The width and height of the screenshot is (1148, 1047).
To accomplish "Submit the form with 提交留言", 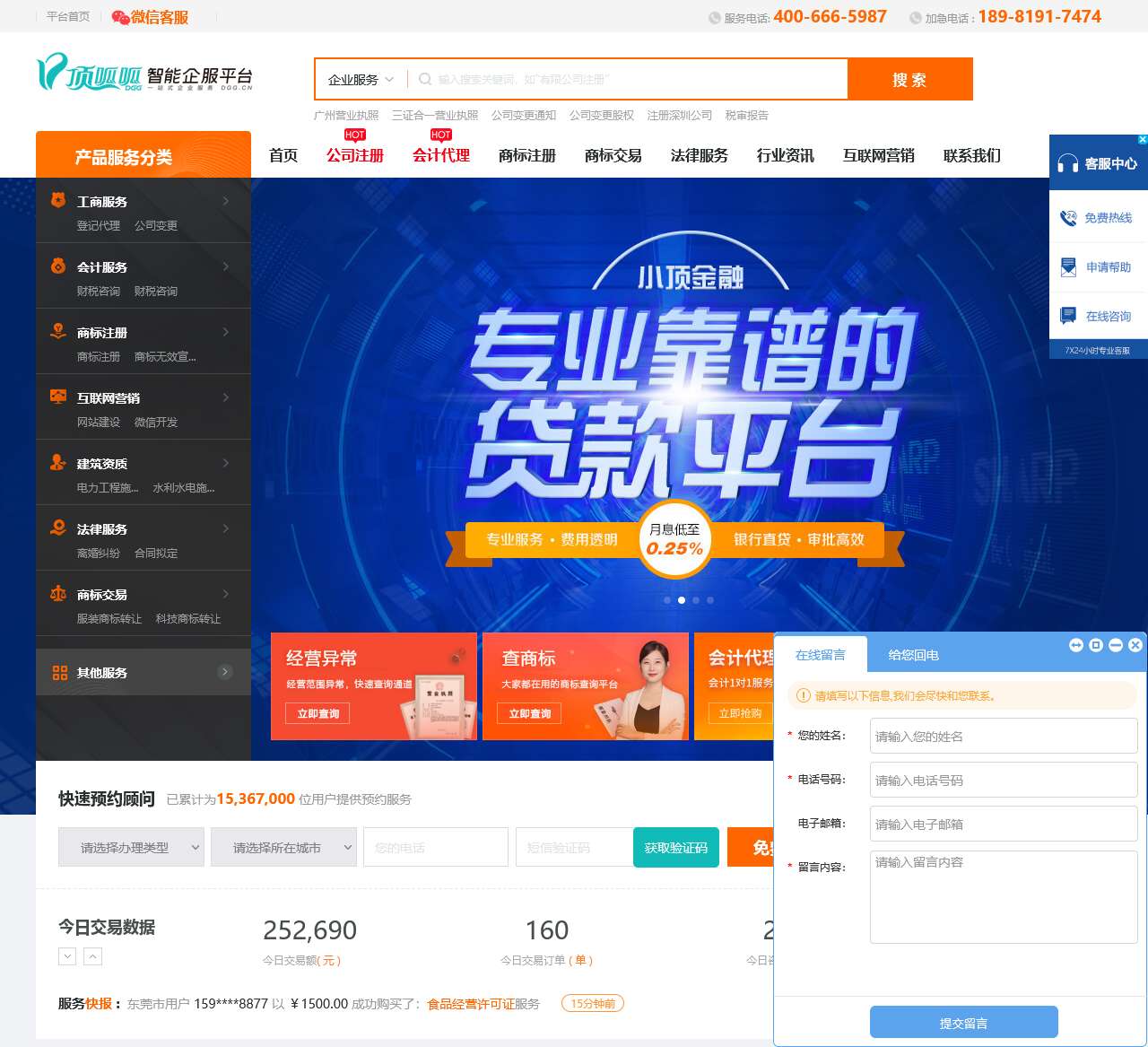I will [964, 1023].
